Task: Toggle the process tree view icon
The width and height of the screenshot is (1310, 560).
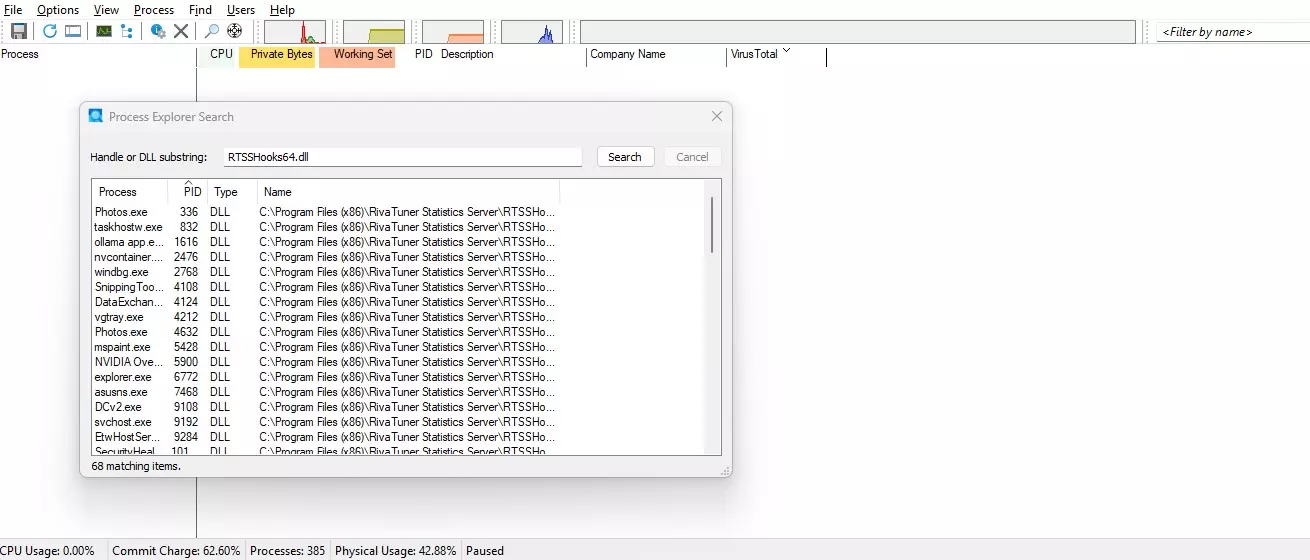Action: click(126, 31)
